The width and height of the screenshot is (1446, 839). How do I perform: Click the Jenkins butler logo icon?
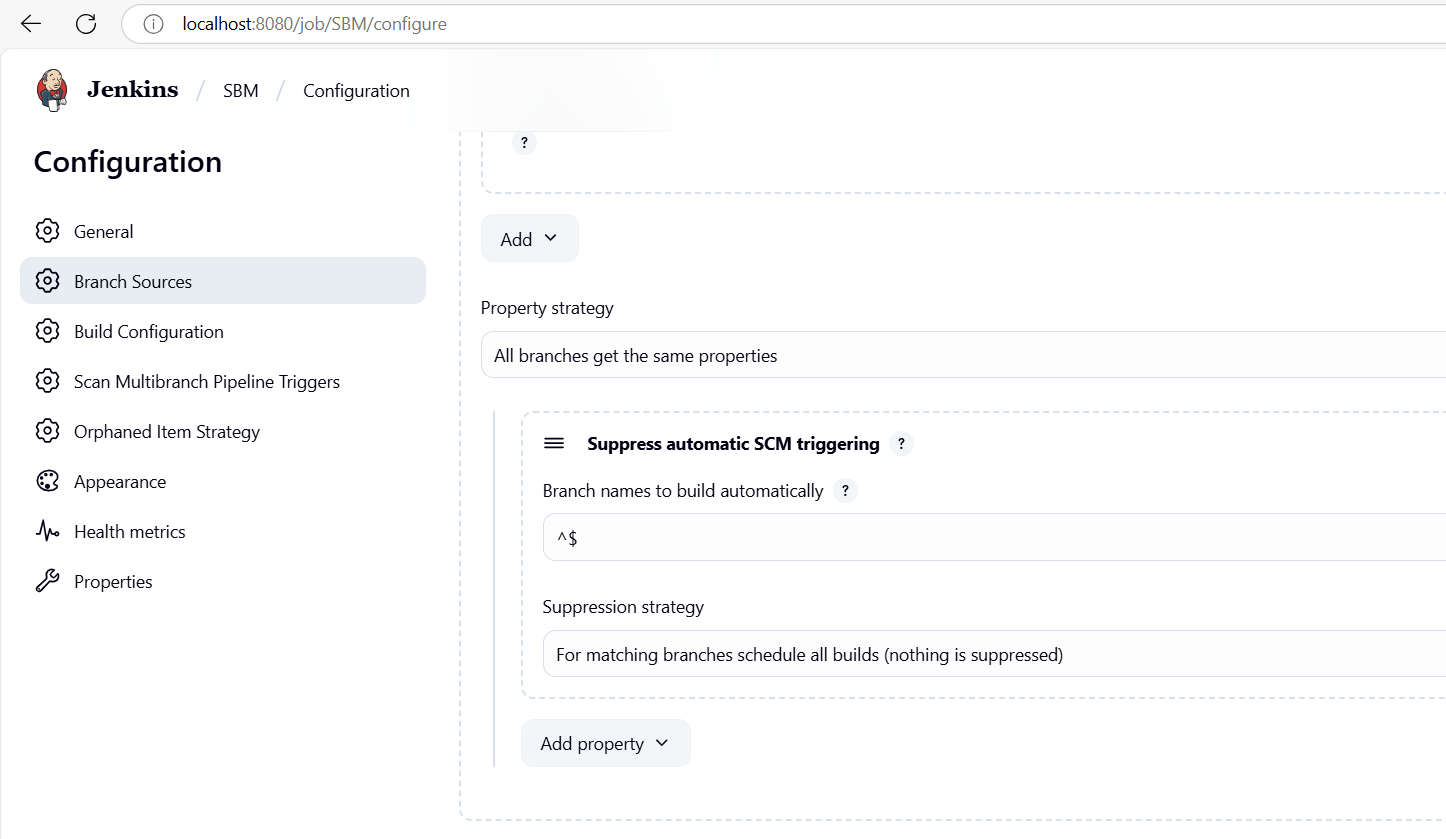click(x=52, y=90)
